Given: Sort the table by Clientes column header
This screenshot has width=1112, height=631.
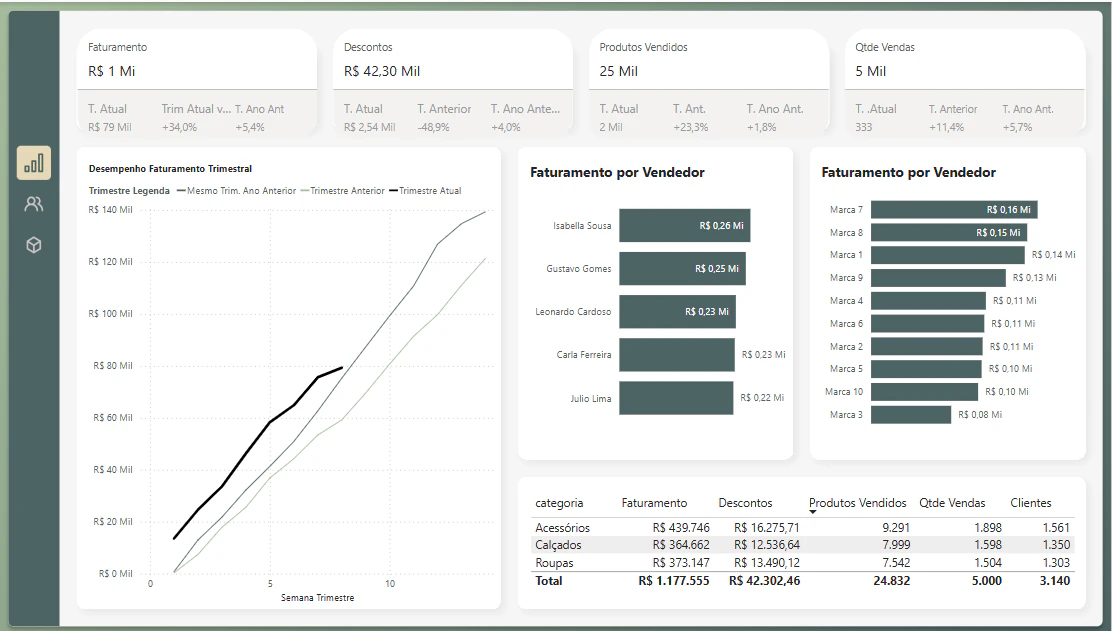Looking at the screenshot, I should point(1030,503).
